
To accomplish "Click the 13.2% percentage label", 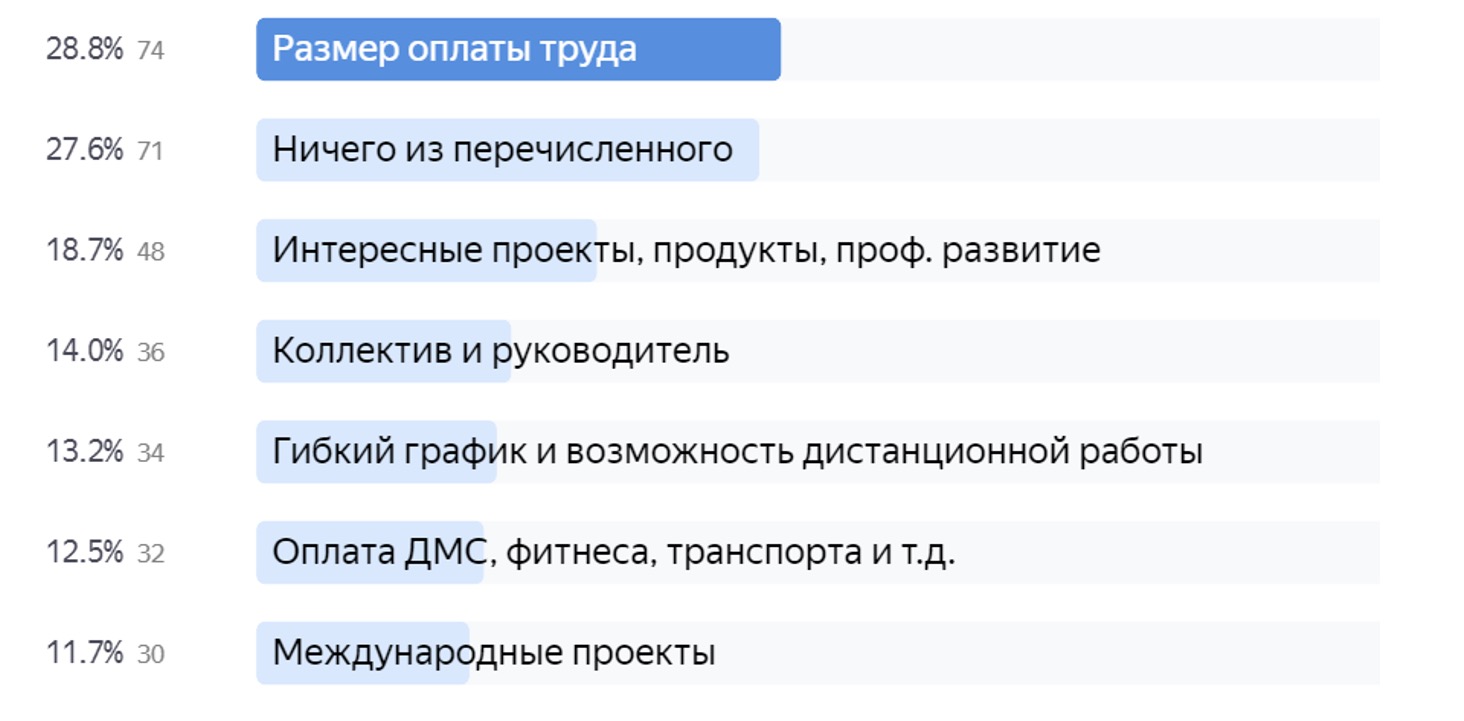I will click(x=85, y=452).
